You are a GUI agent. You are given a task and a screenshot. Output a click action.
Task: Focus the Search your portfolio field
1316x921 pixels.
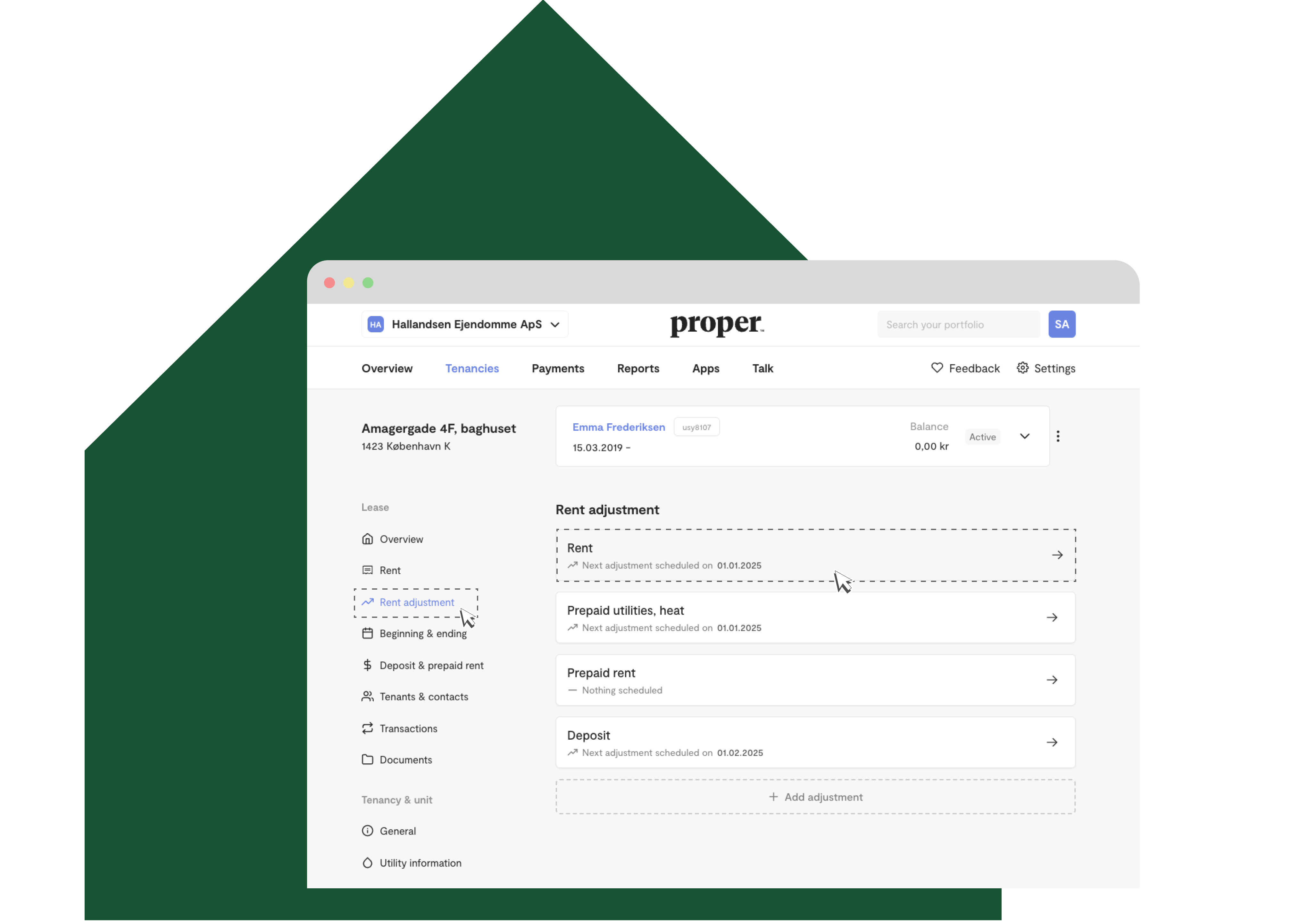tap(958, 324)
